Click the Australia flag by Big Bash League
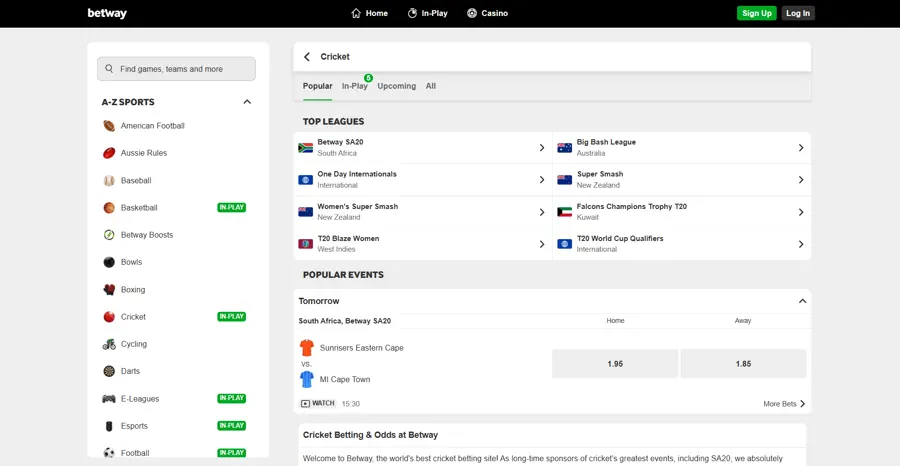Viewport: 900px width, 466px height. pyautogui.click(x=565, y=147)
